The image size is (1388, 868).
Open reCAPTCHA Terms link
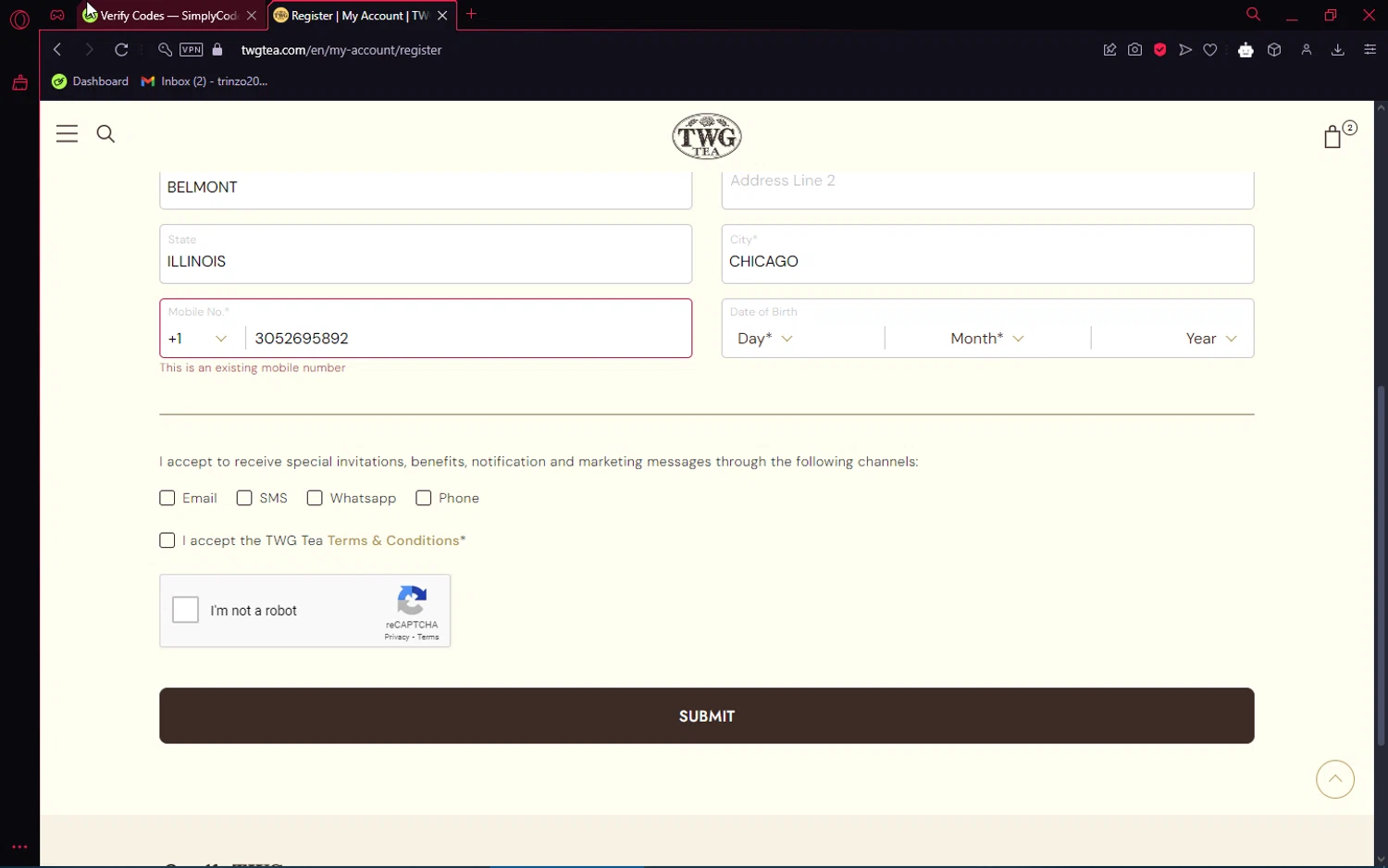point(428,638)
